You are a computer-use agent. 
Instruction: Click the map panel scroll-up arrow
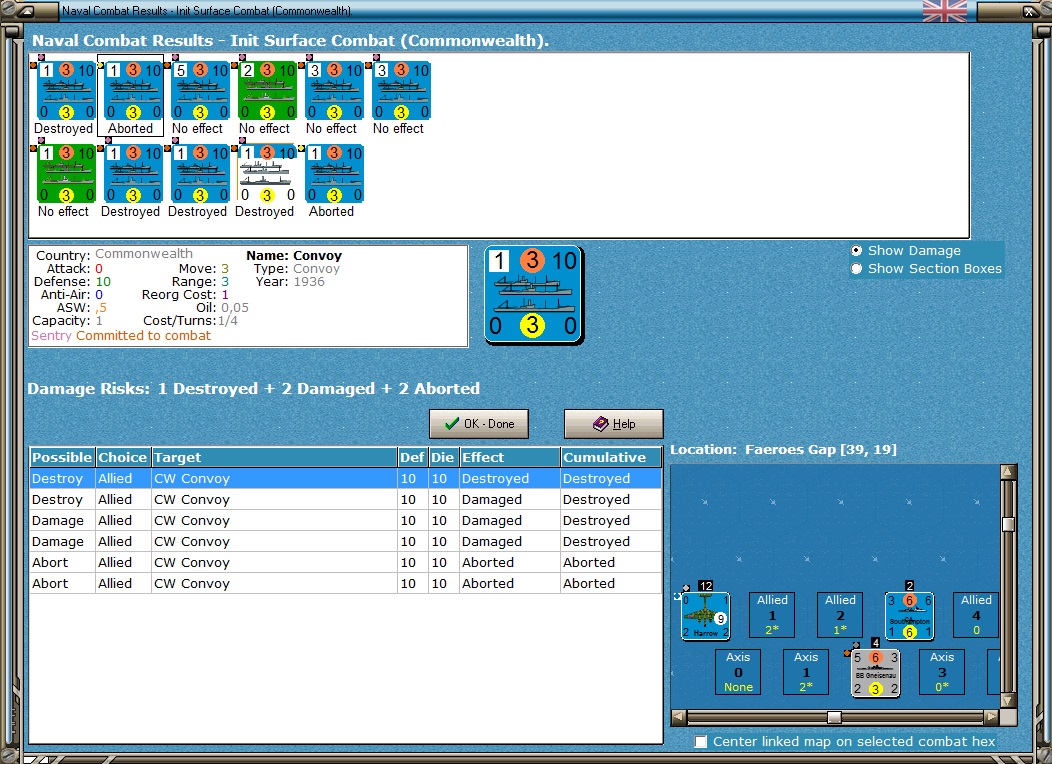pos(1008,472)
